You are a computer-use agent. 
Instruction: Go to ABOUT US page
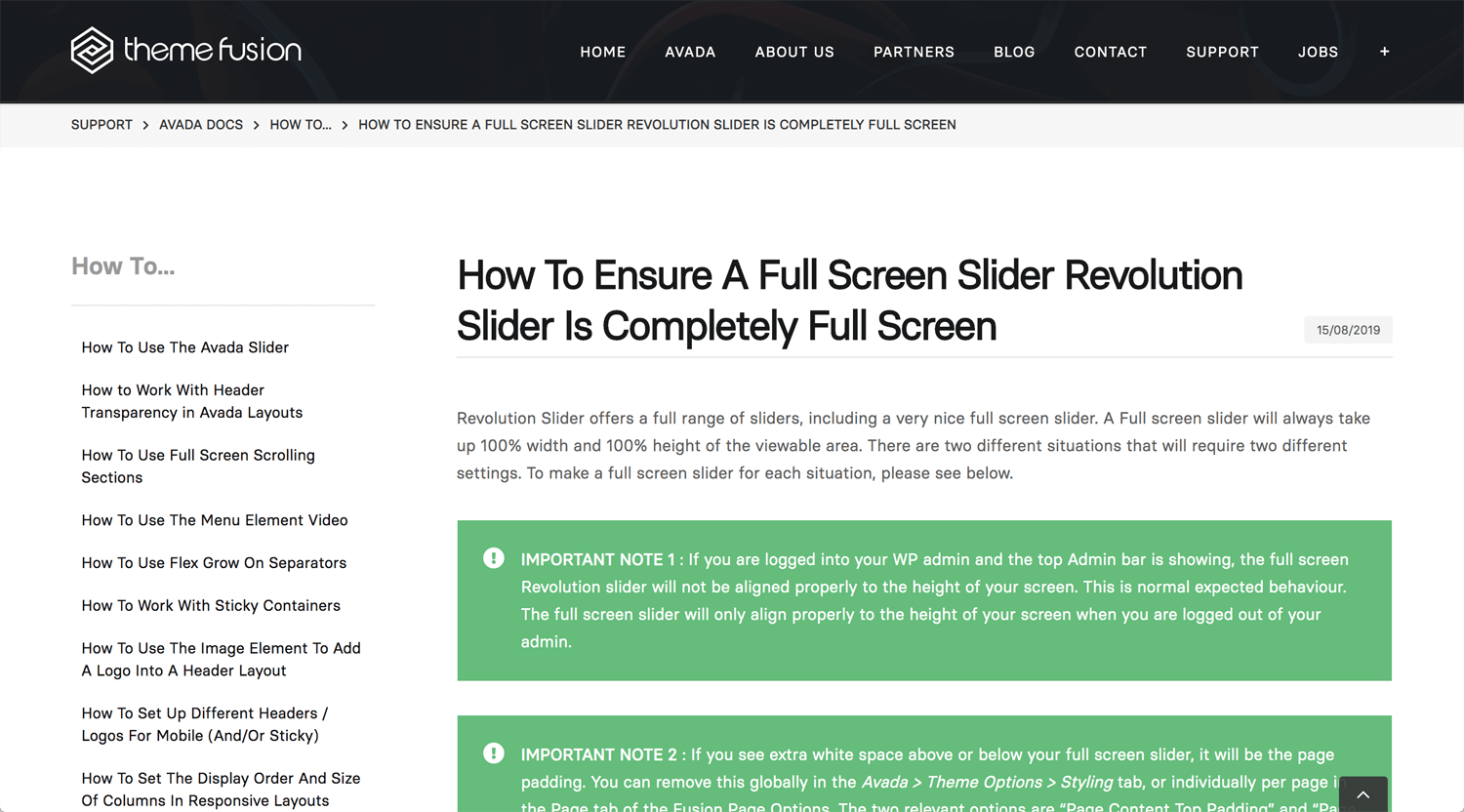coord(794,52)
